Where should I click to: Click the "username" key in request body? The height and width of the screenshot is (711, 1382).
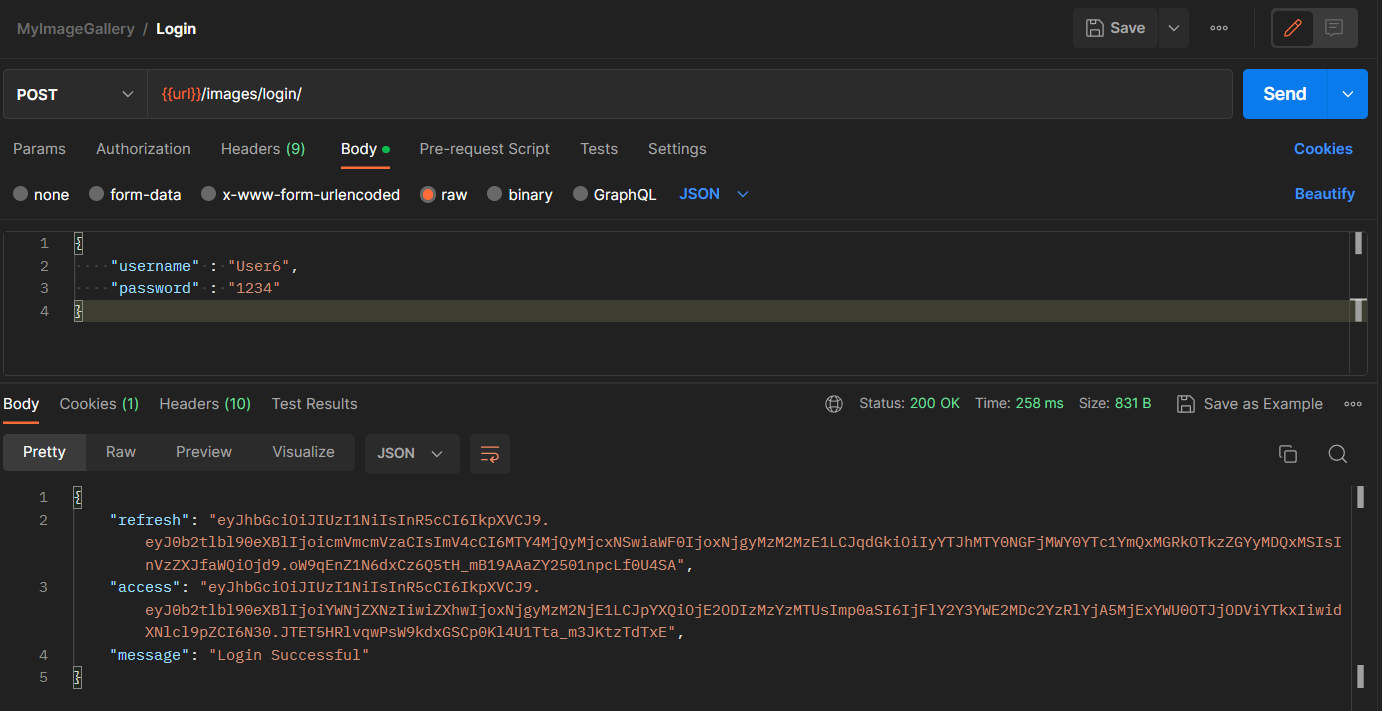[x=155, y=266]
